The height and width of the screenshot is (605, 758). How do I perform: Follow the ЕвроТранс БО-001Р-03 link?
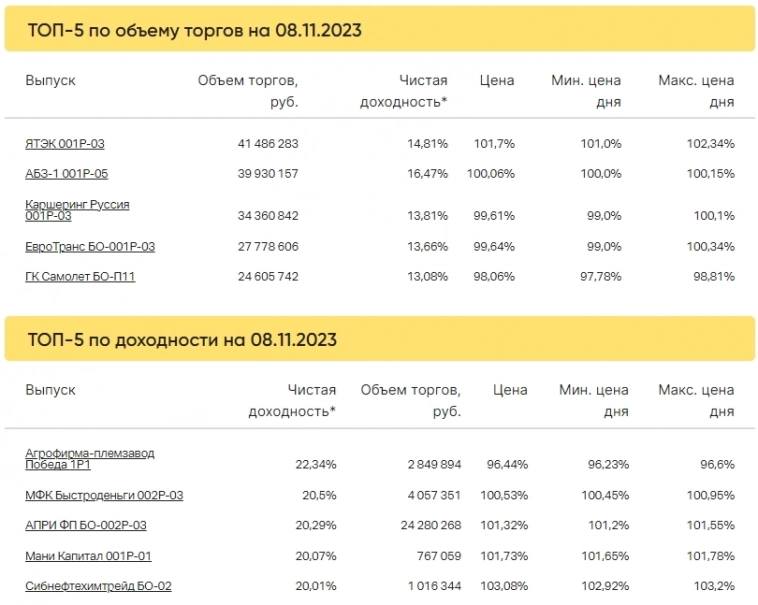click(x=90, y=246)
